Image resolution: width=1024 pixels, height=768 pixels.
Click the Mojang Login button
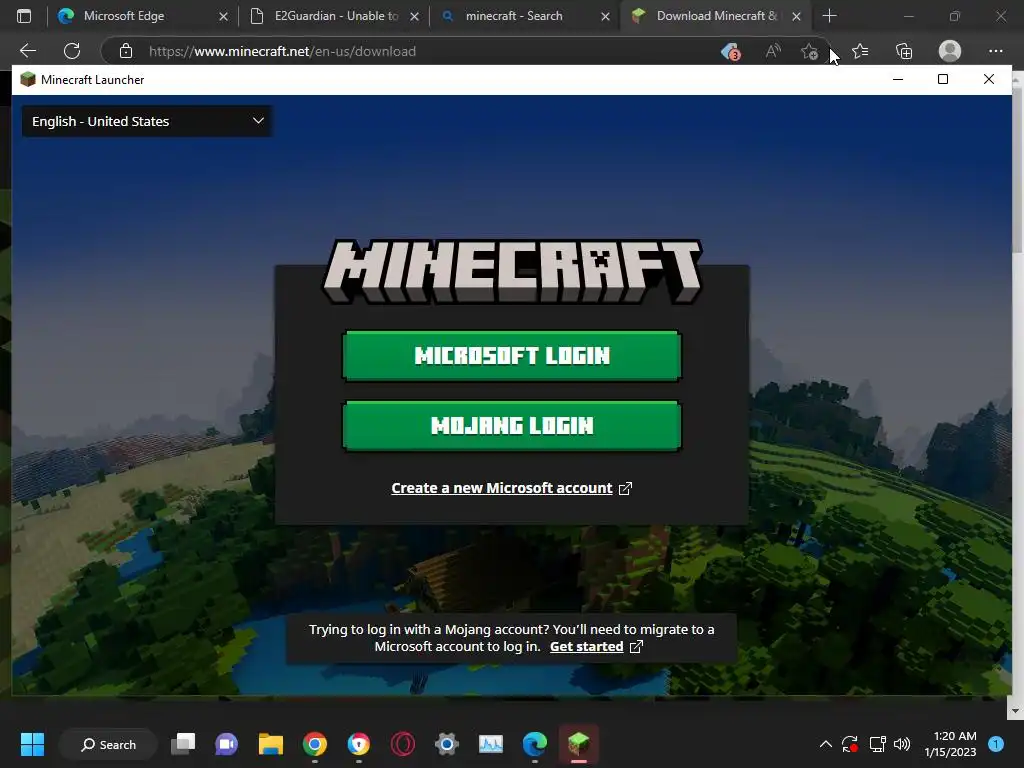pos(511,426)
